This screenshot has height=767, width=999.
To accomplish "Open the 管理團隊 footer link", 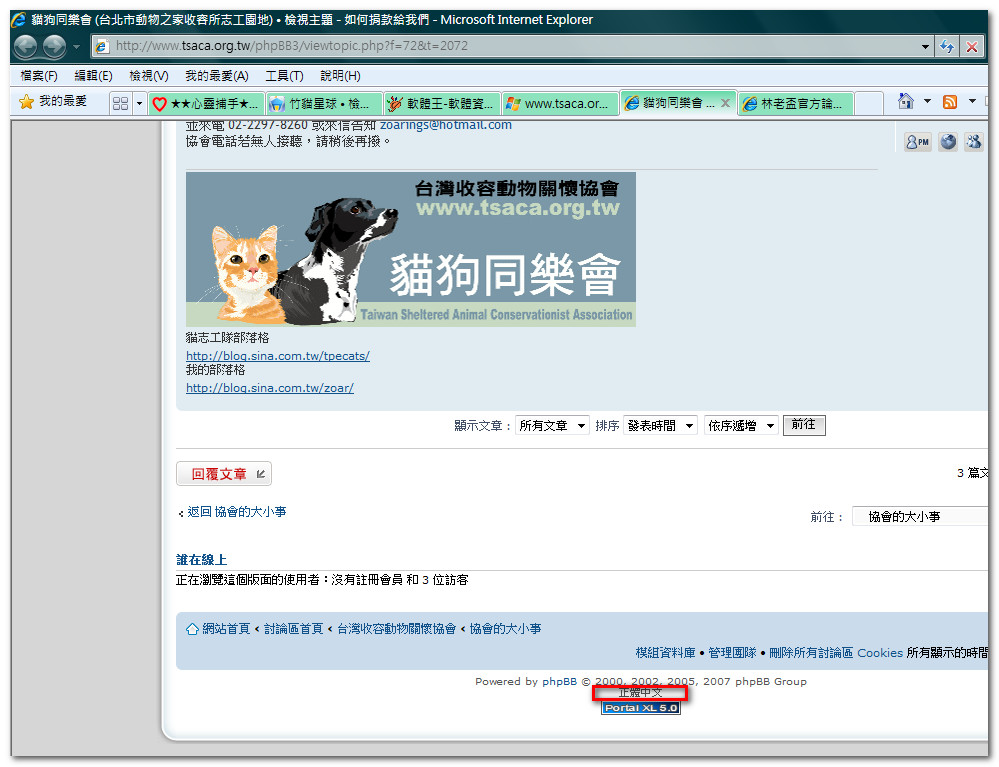I will coord(732,653).
